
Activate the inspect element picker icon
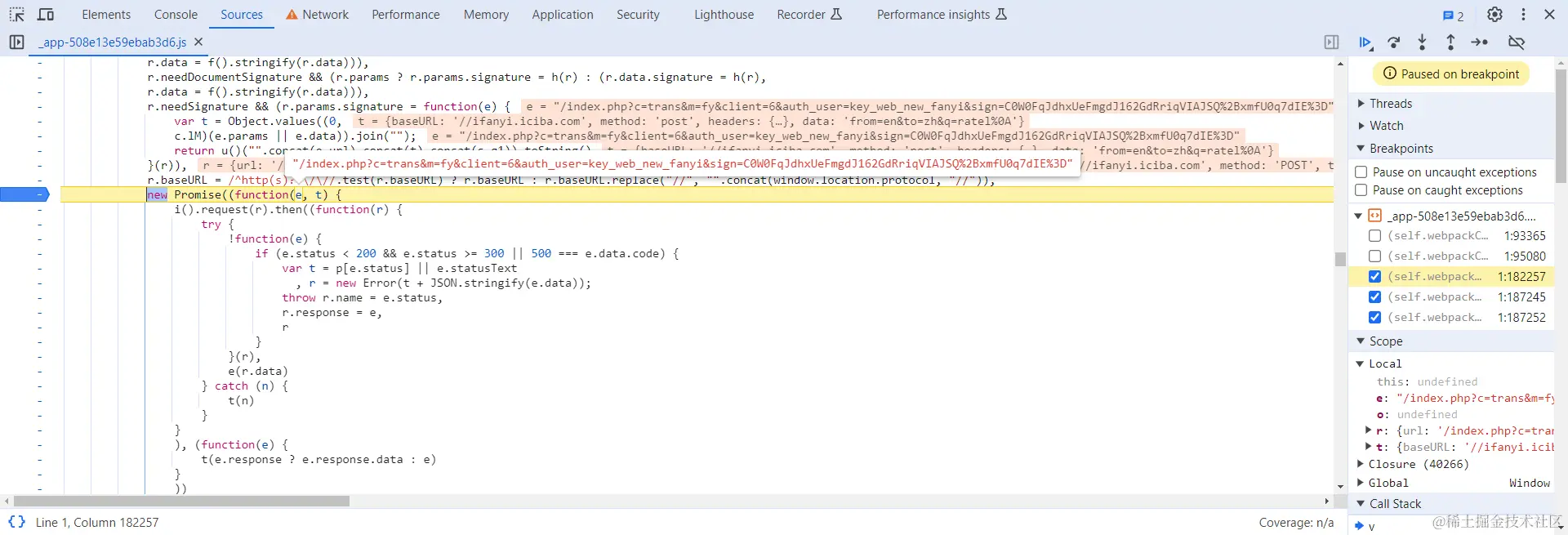point(16,15)
